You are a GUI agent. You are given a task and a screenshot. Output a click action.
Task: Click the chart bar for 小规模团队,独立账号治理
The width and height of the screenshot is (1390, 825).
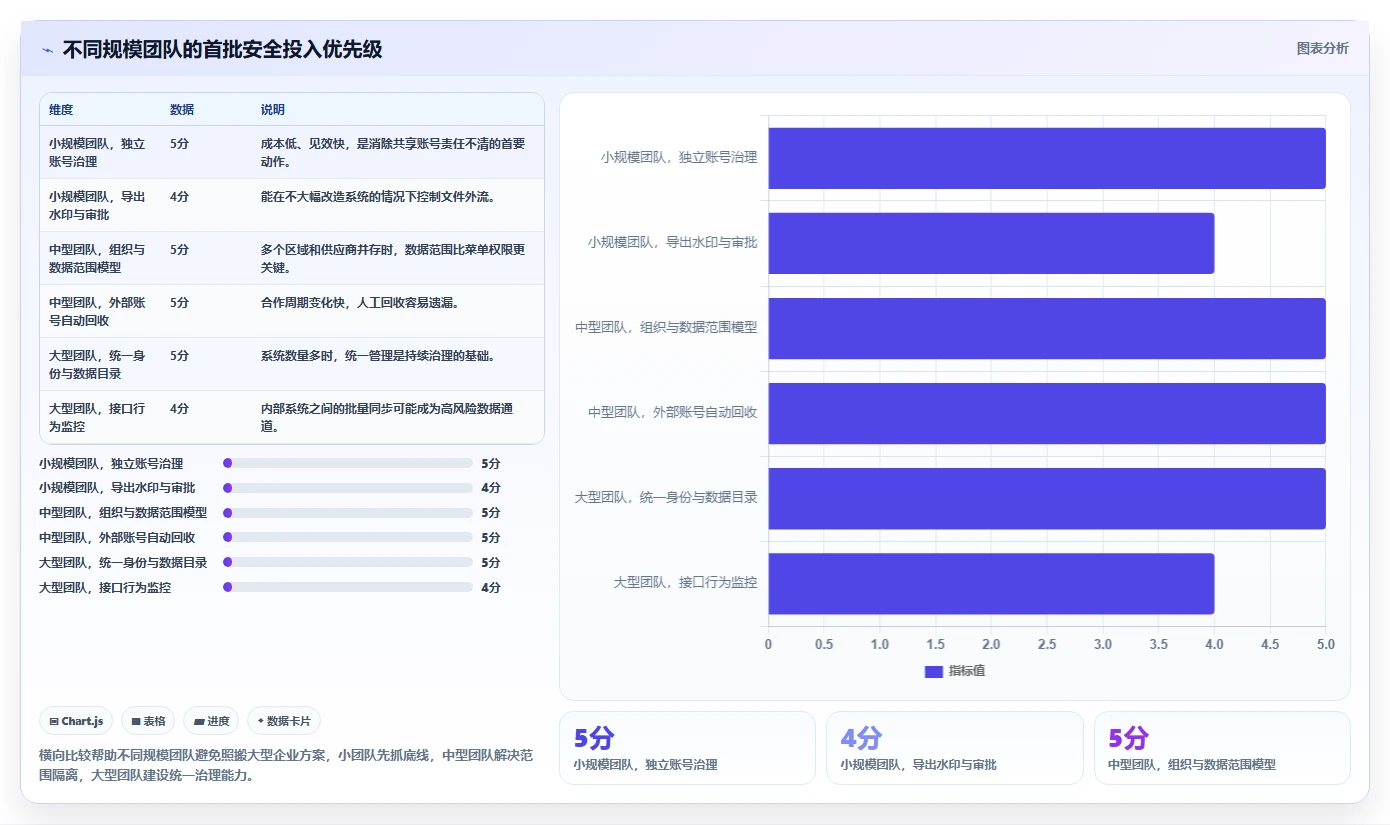coord(1047,158)
